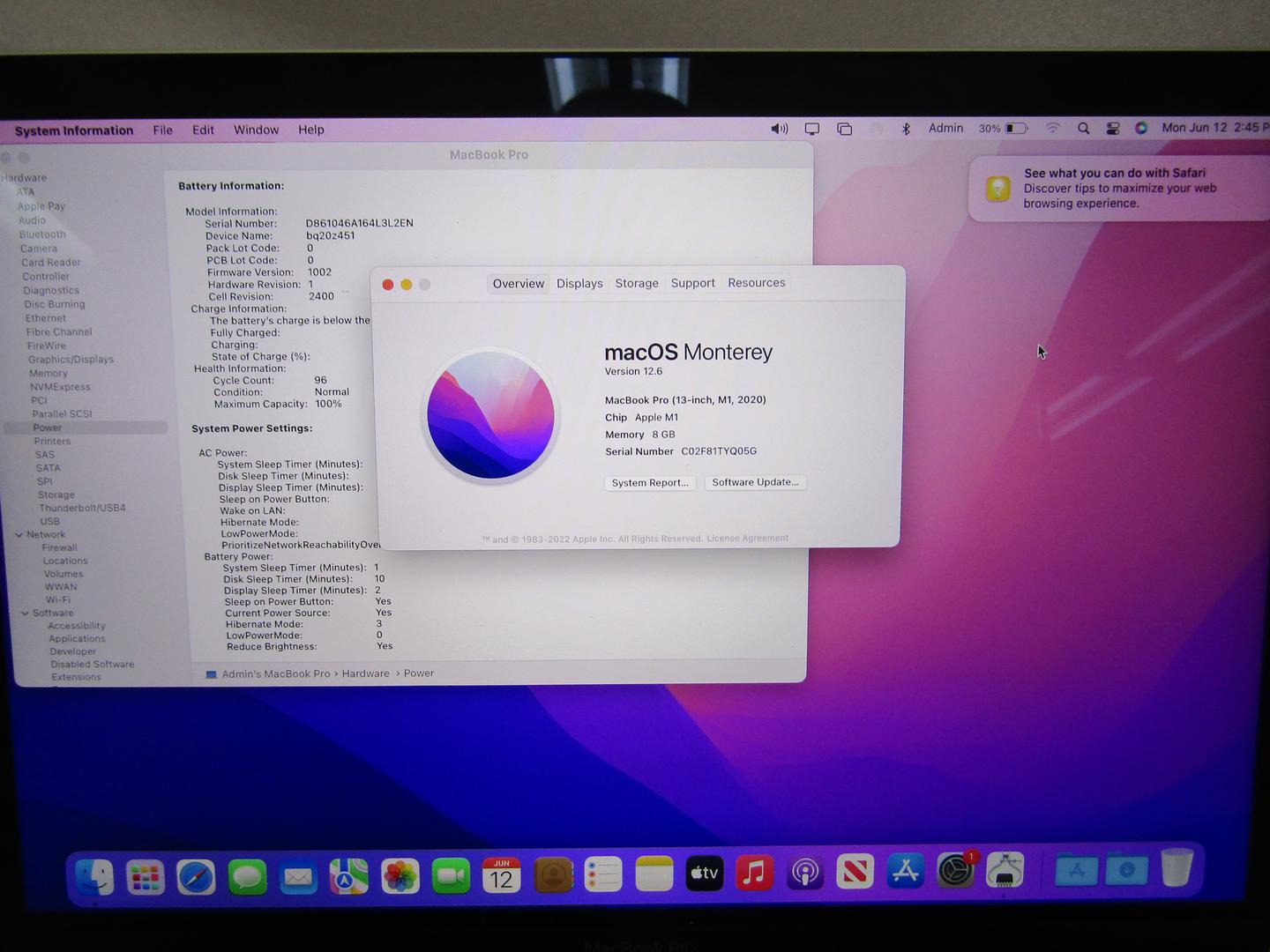Open Launchpad in the Dock
The image size is (1270, 952).
(145, 876)
